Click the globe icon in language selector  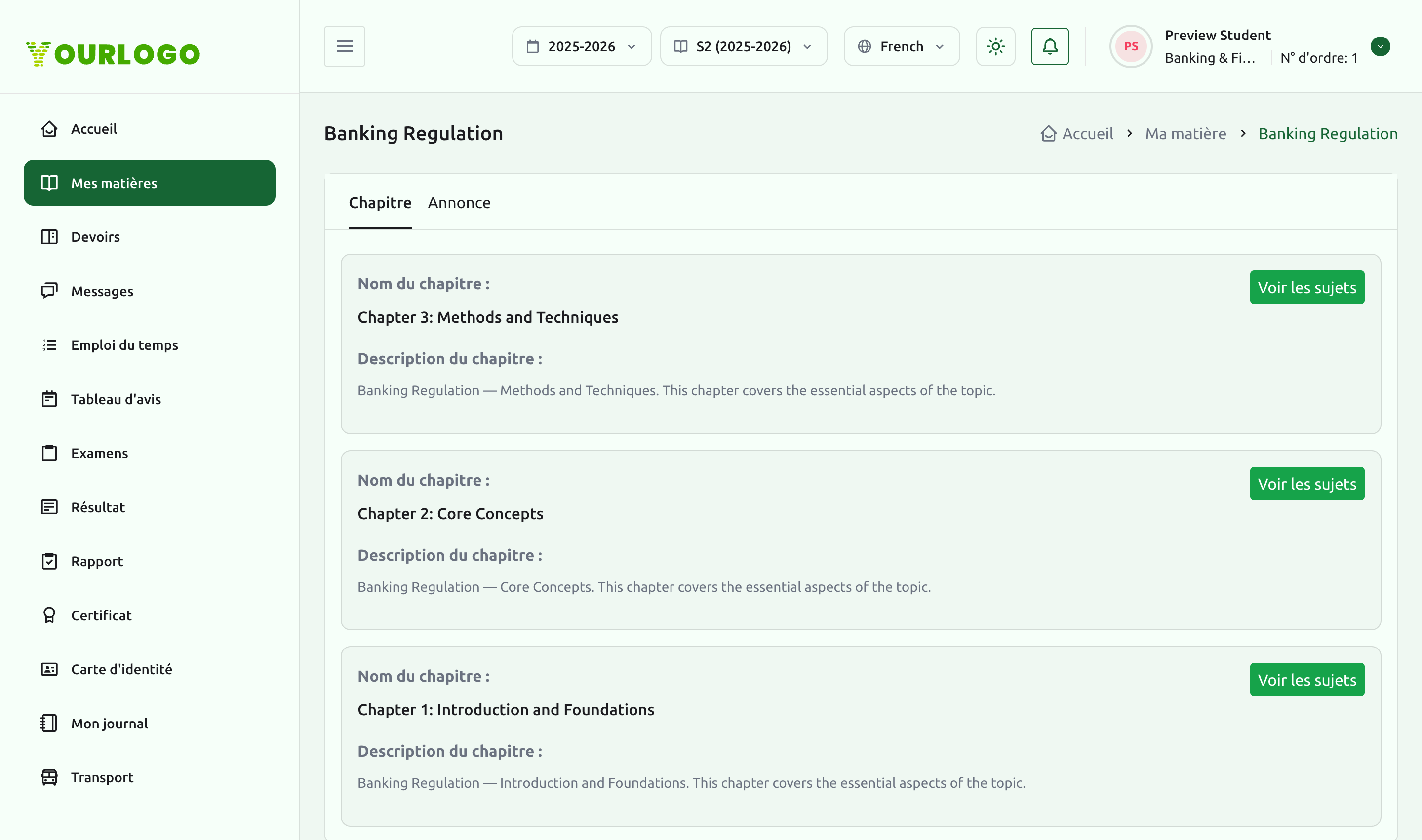click(x=864, y=46)
